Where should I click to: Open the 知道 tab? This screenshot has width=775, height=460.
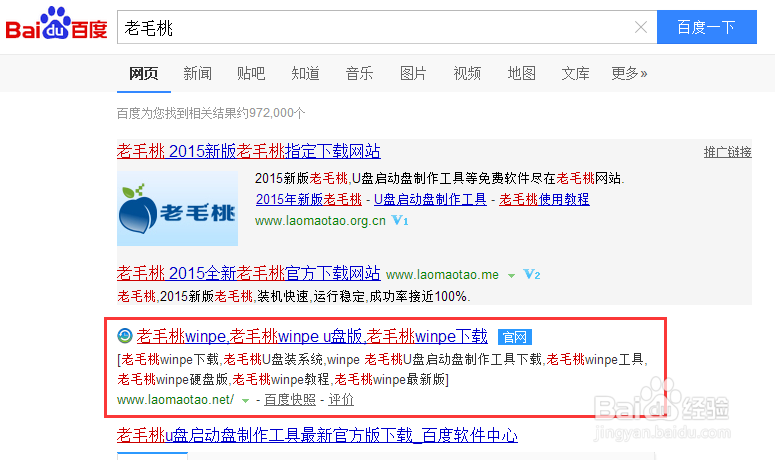click(305, 74)
